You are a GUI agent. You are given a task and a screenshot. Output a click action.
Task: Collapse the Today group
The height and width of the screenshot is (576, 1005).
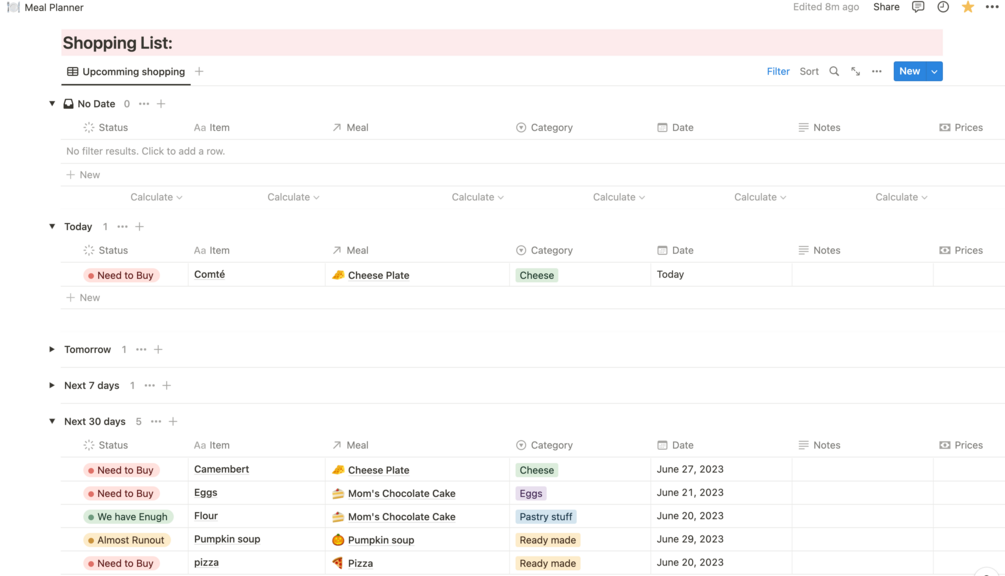tap(52, 226)
